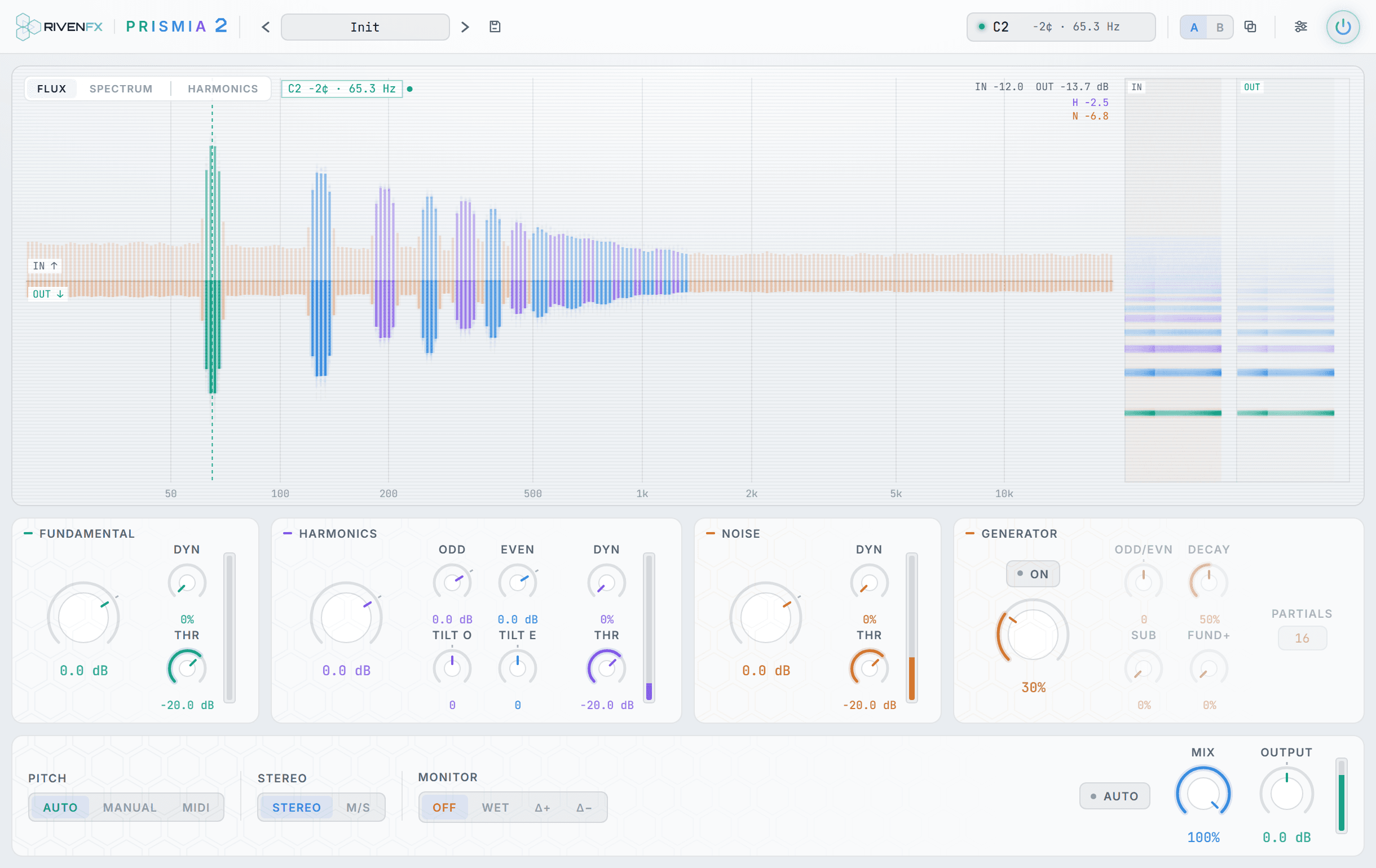Click the IN spectrogram panel

(x=1172, y=280)
